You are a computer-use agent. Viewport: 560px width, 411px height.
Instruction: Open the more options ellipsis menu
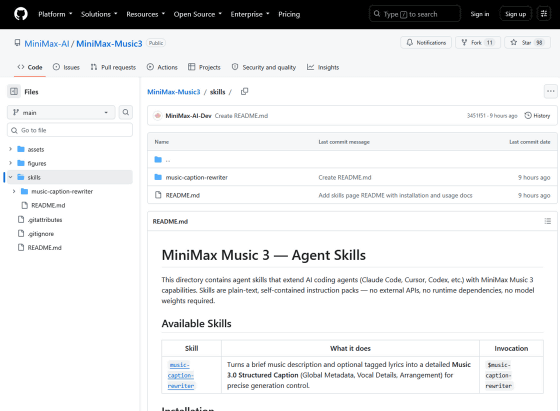pos(551,91)
